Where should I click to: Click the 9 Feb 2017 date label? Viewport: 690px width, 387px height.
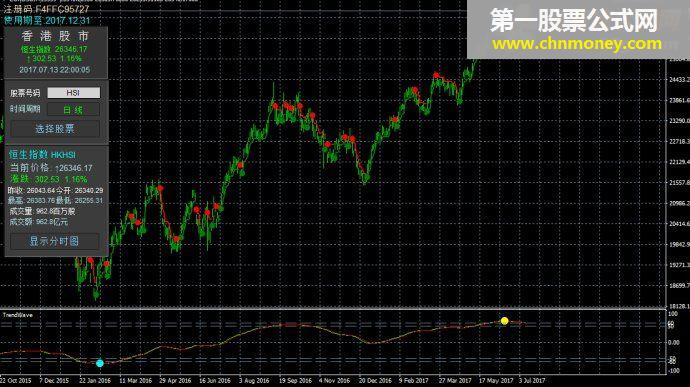click(414, 380)
